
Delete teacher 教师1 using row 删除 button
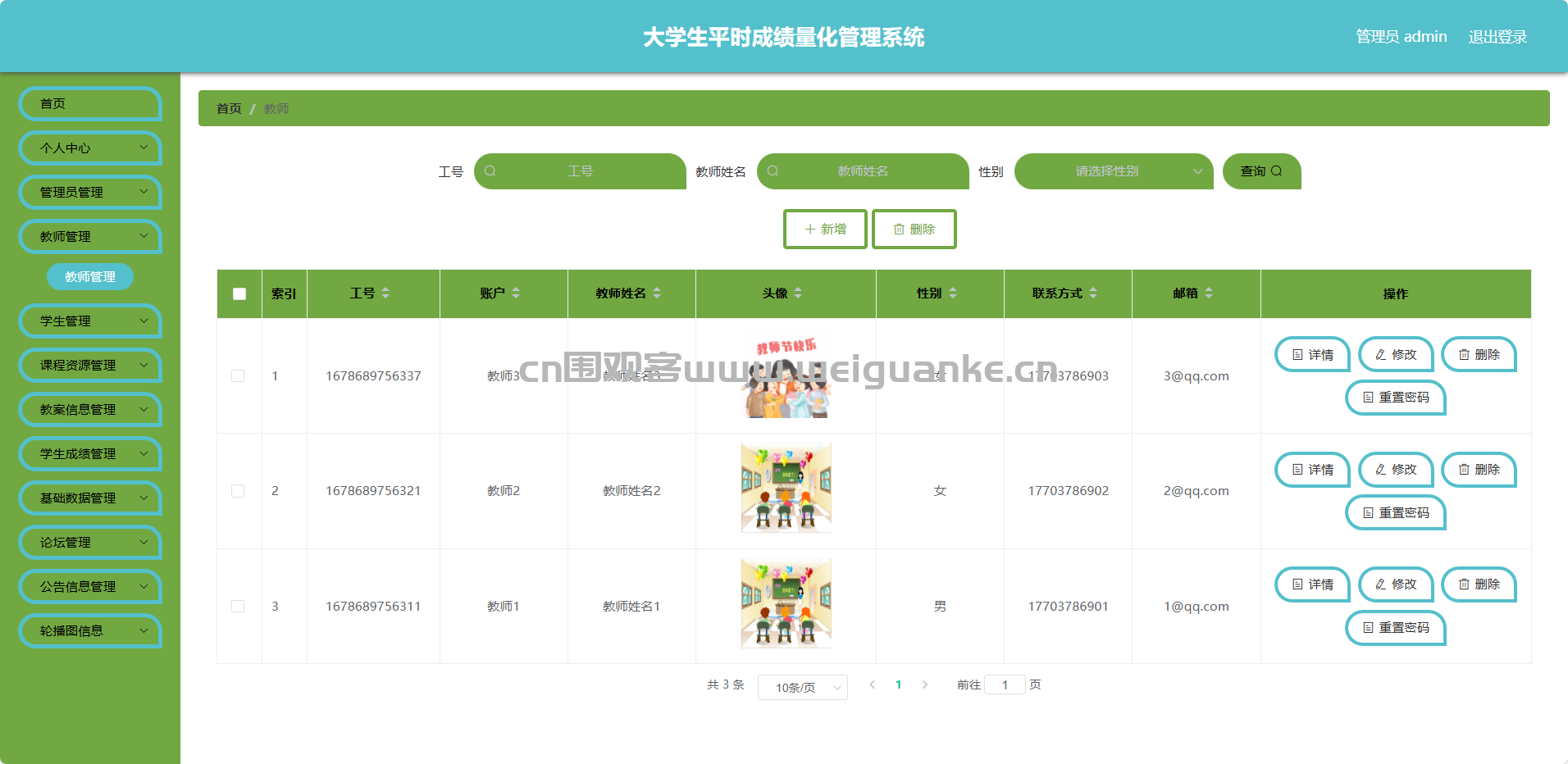[x=1479, y=584]
